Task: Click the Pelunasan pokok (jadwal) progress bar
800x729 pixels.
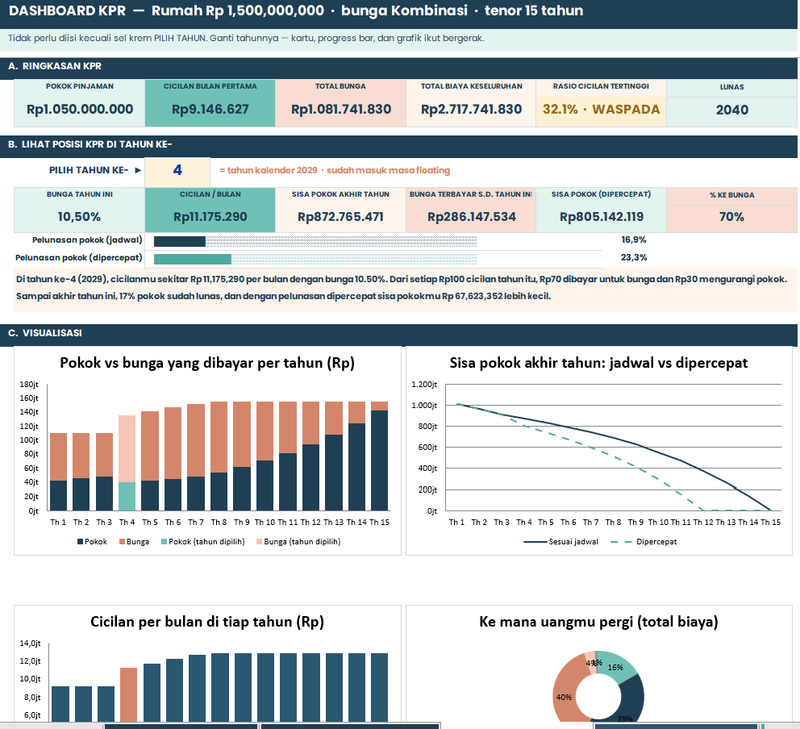Action: (315, 241)
